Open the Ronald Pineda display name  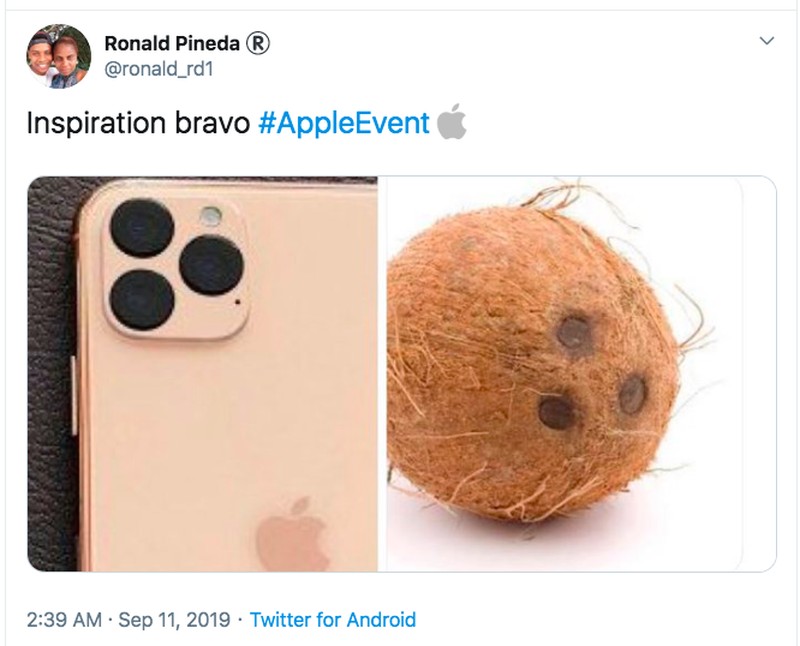coord(173,43)
